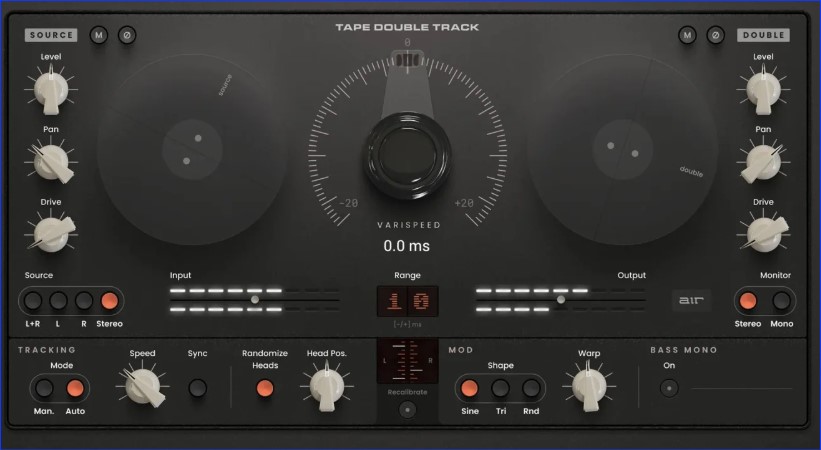The image size is (821, 450).
Task: Click the Mod Warp knob
Action: (589, 388)
